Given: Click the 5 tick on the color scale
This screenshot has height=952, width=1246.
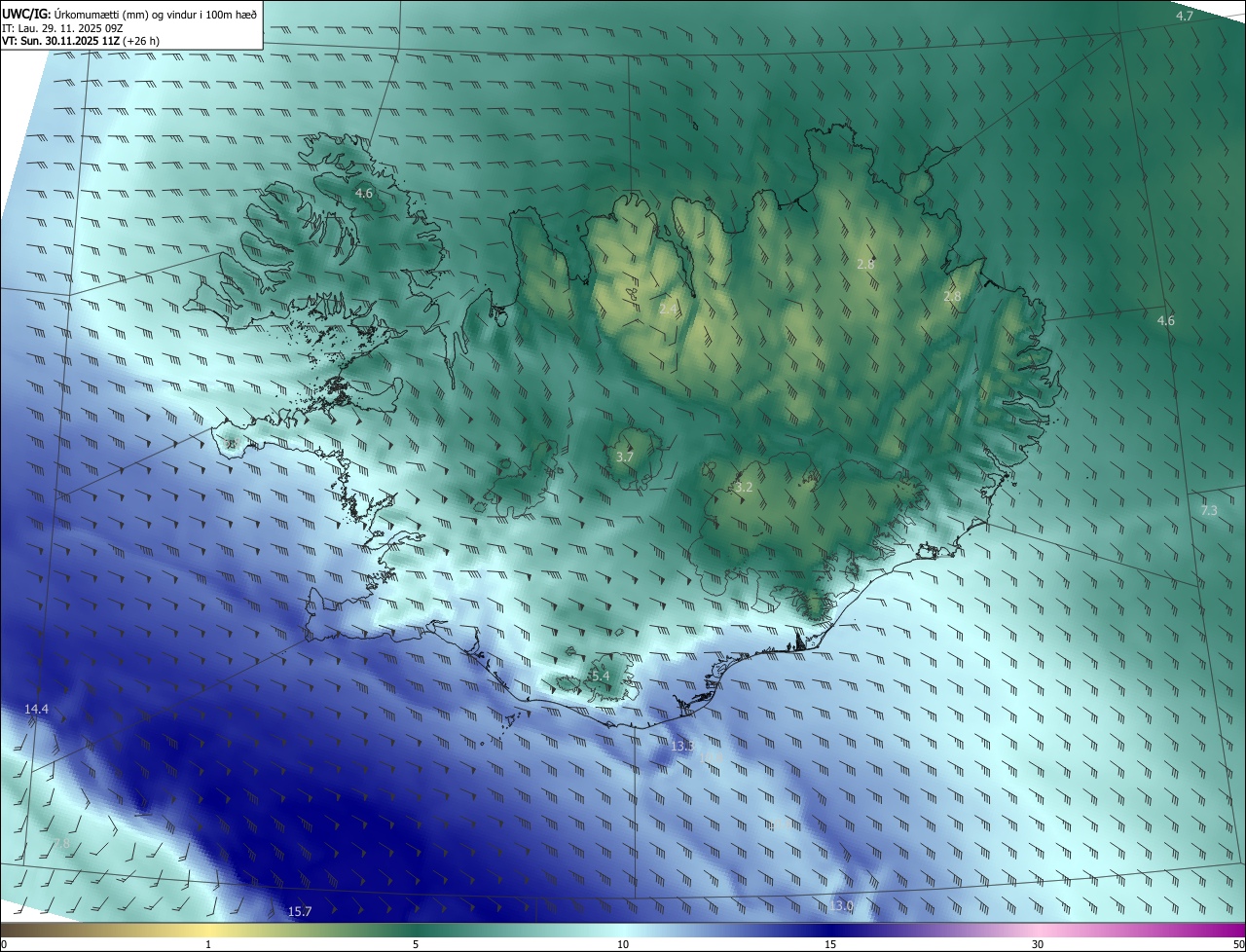Looking at the screenshot, I should 416,944.
